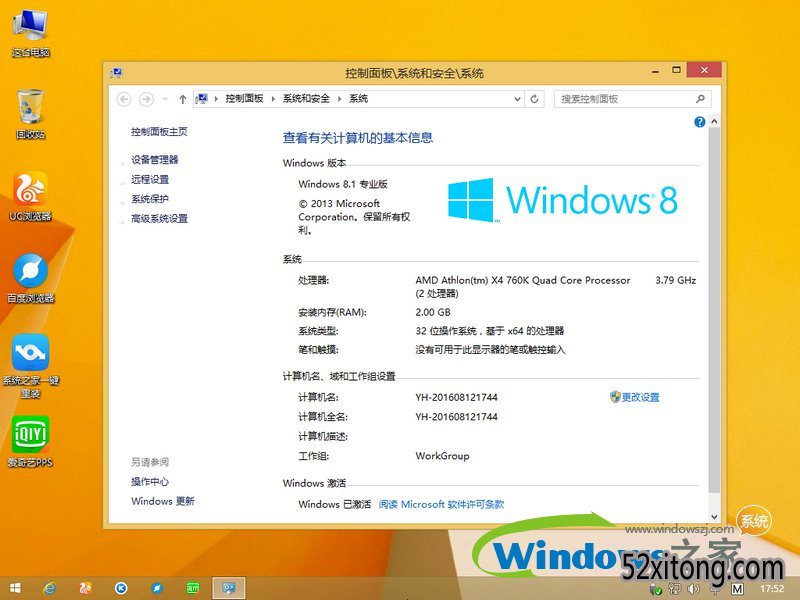
Task: Open the recent locations dropdown arrow
Action: point(165,99)
